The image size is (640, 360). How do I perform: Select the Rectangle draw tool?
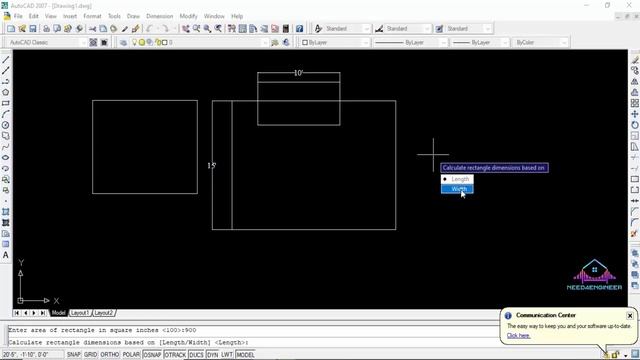pyautogui.click(x=6, y=103)
